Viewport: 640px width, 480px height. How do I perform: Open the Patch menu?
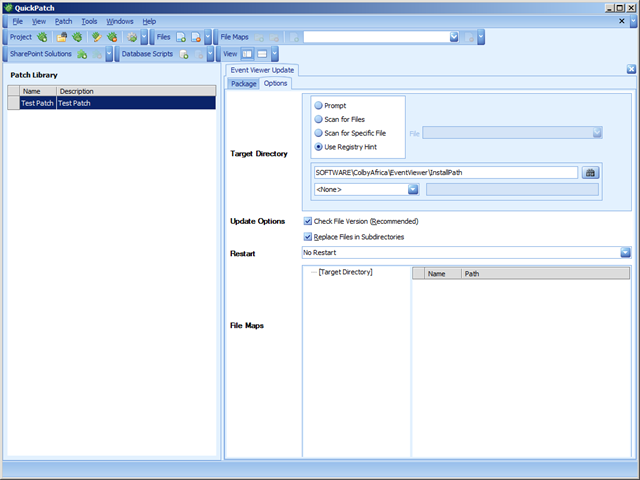tap(63, 21)
